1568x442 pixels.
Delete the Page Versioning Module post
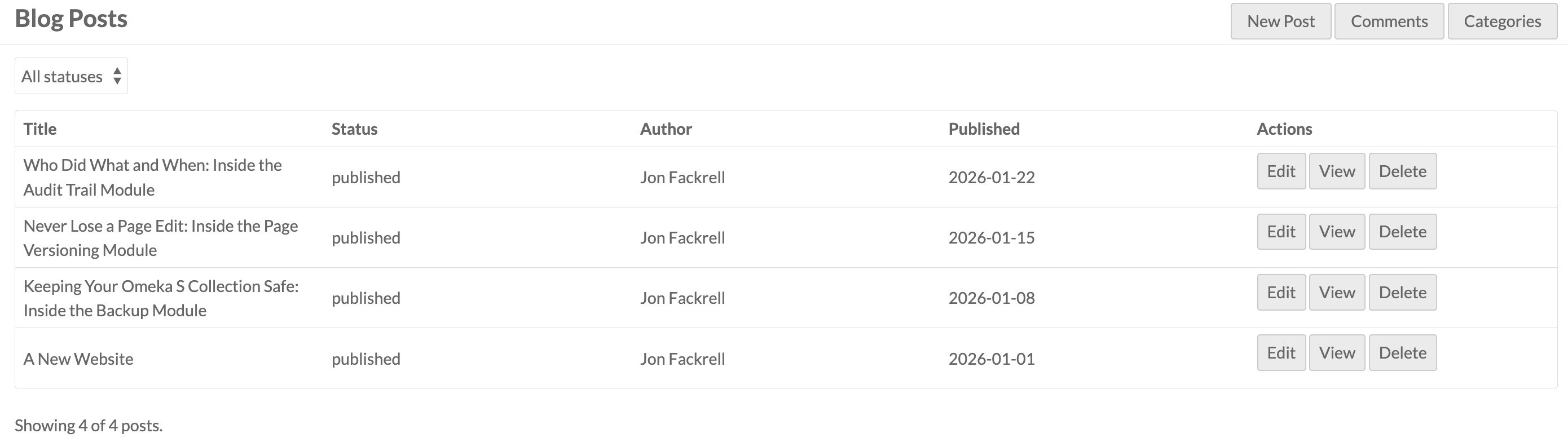tap(1402, 231)
